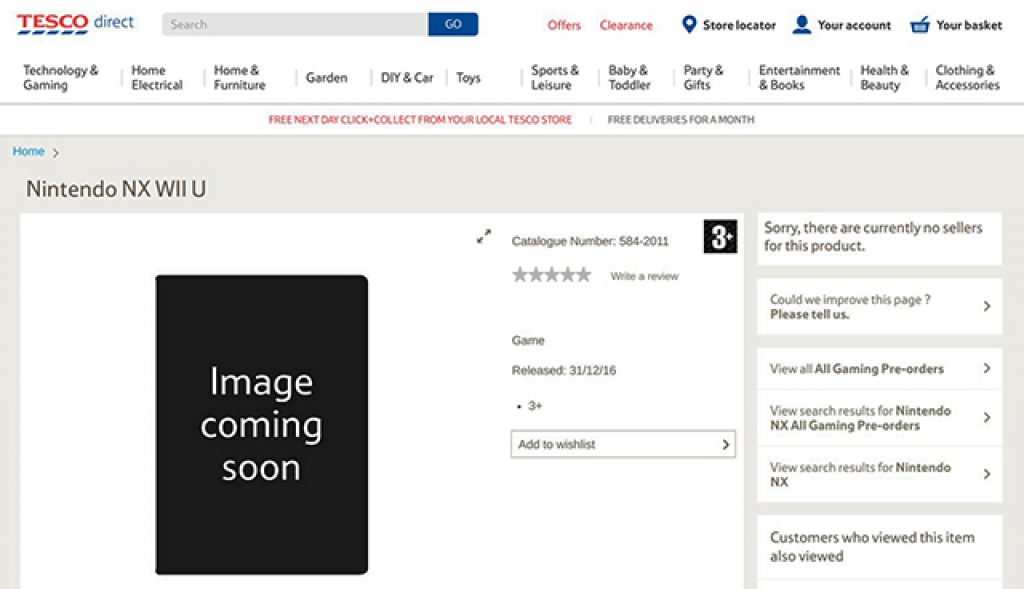Open Sports & Leisure menu
This screenshot has width=1024, height=589.
[554, 77]
